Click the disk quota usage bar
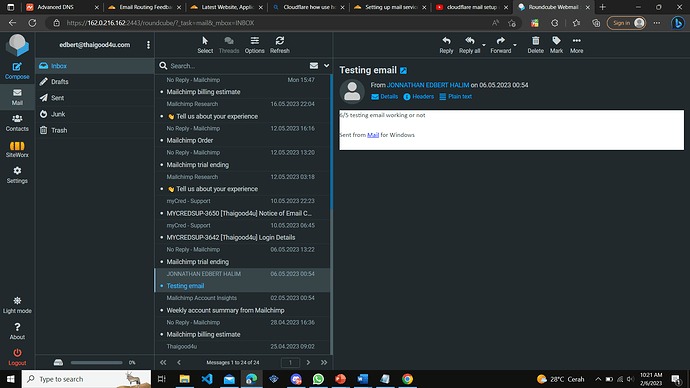The width and height of the screenshot is (690, 388). click(x=96, y=362)
